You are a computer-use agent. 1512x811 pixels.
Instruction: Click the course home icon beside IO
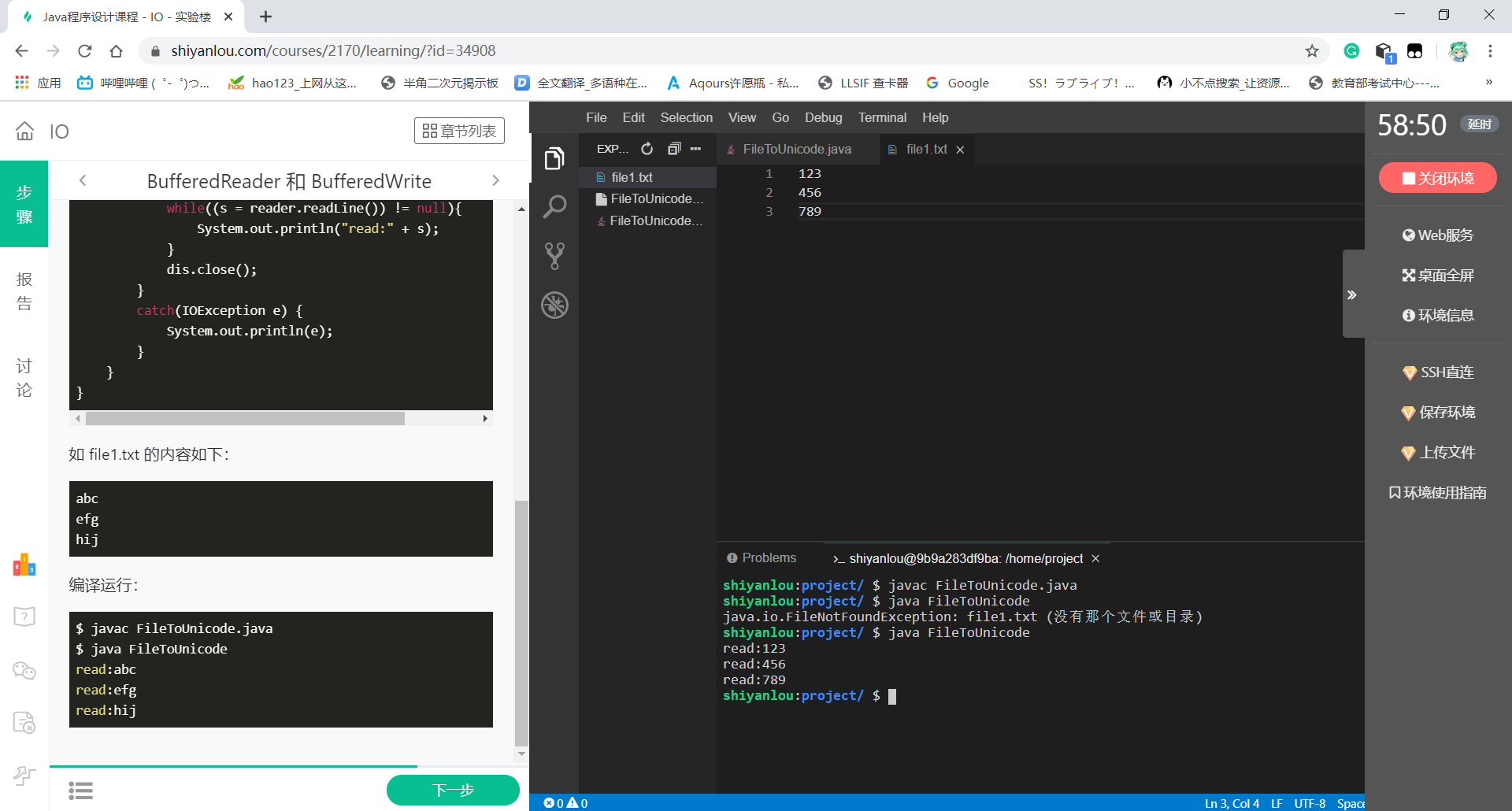point(25,131)
